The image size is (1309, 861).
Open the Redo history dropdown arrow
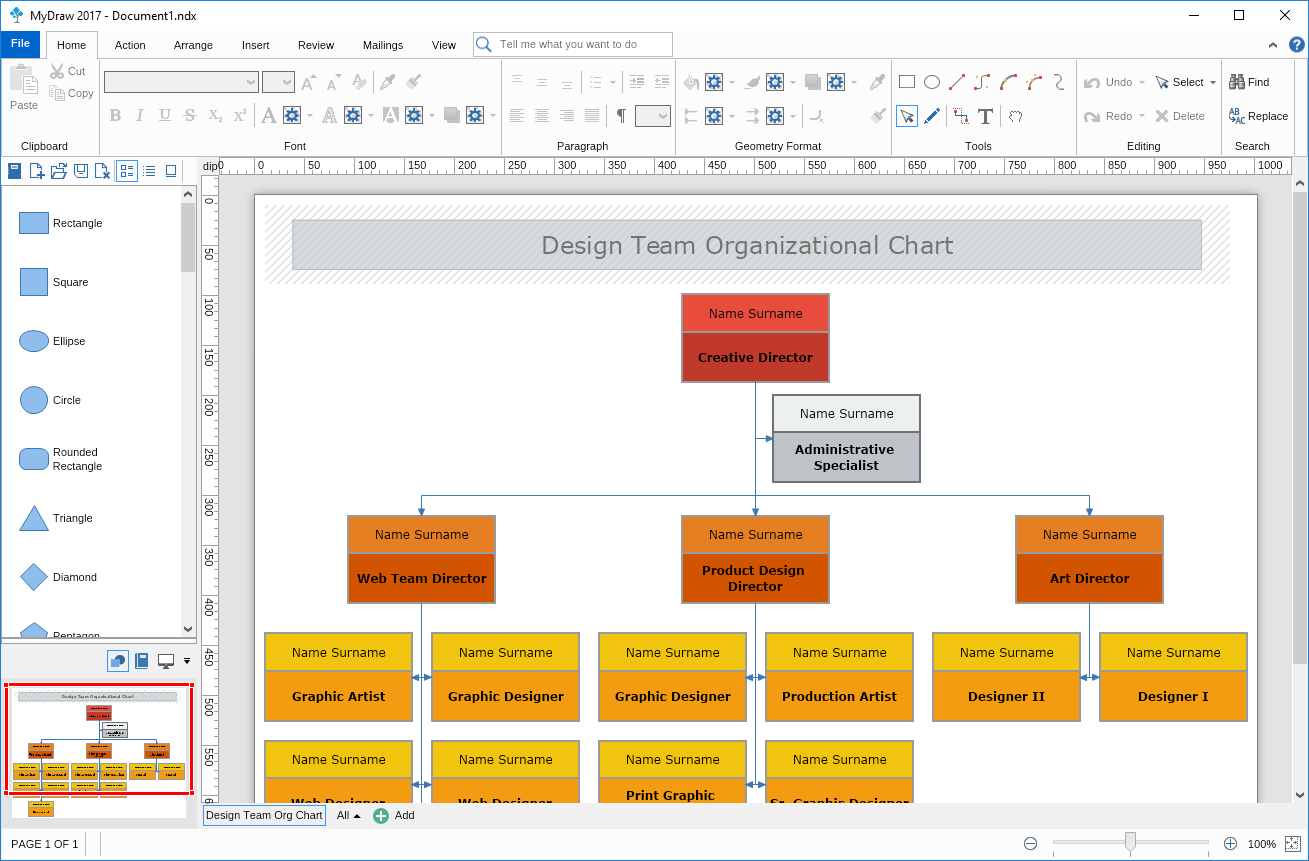[x=1142, y=116]
